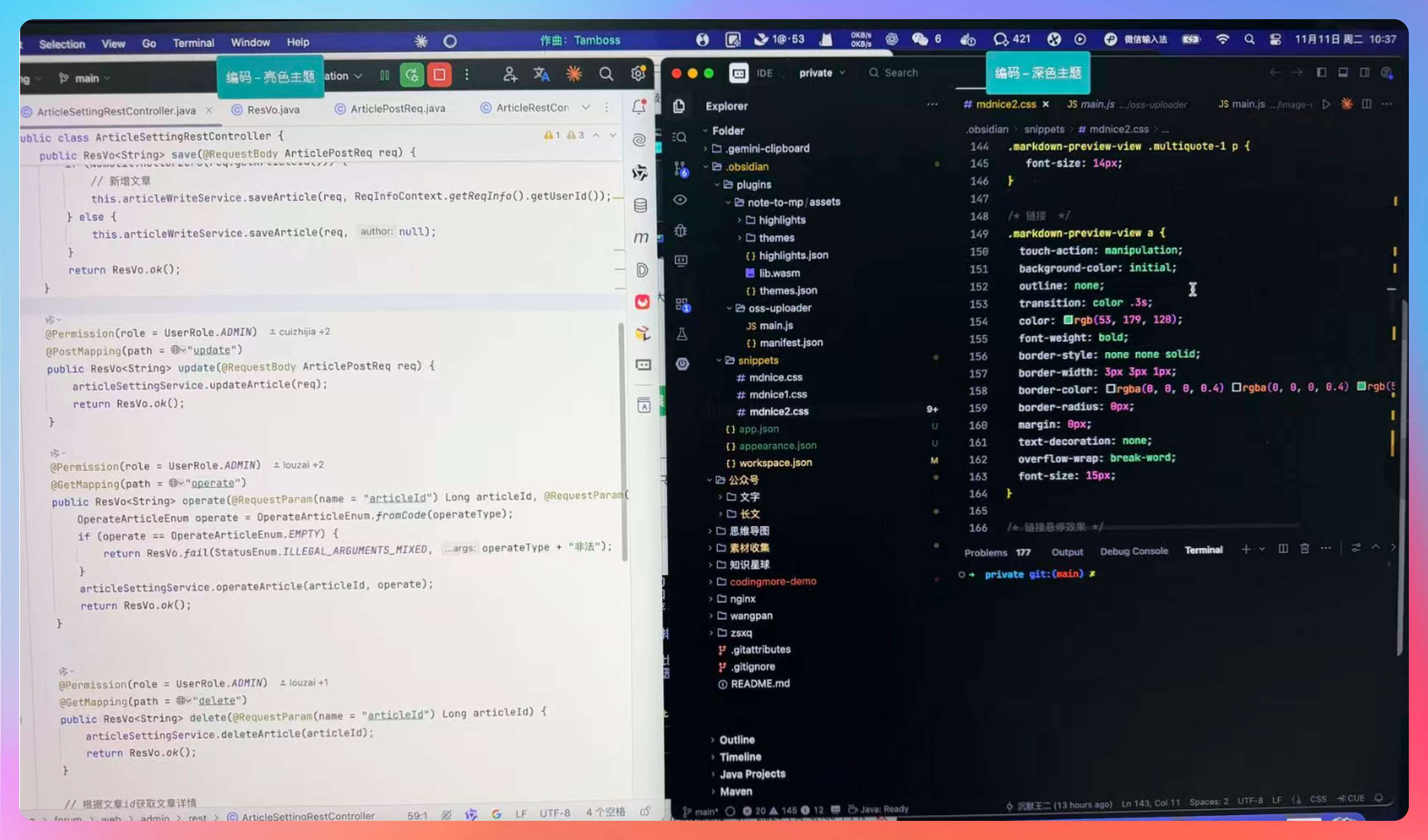Click the IntelliJ notifications bell icon
Screen dimensions: 1428x840
(x=639, y=107)
